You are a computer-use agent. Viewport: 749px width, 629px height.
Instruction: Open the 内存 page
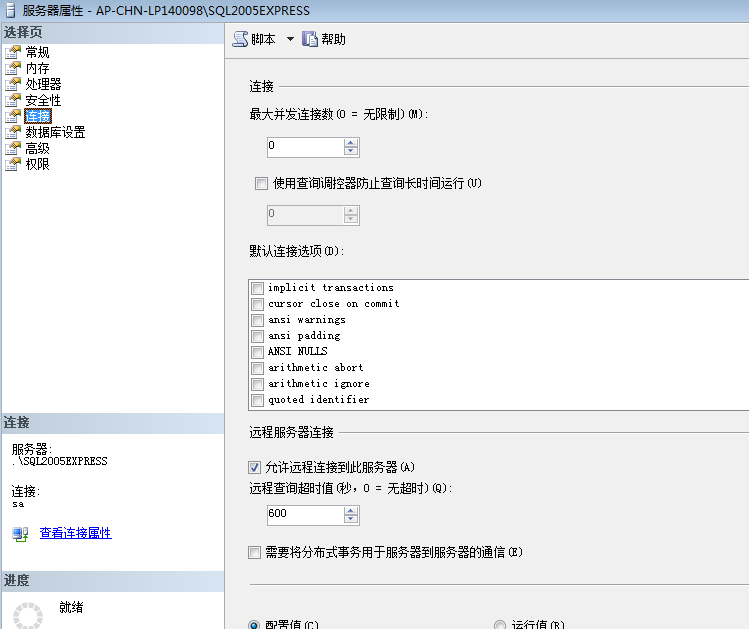(x=37, y=68)
